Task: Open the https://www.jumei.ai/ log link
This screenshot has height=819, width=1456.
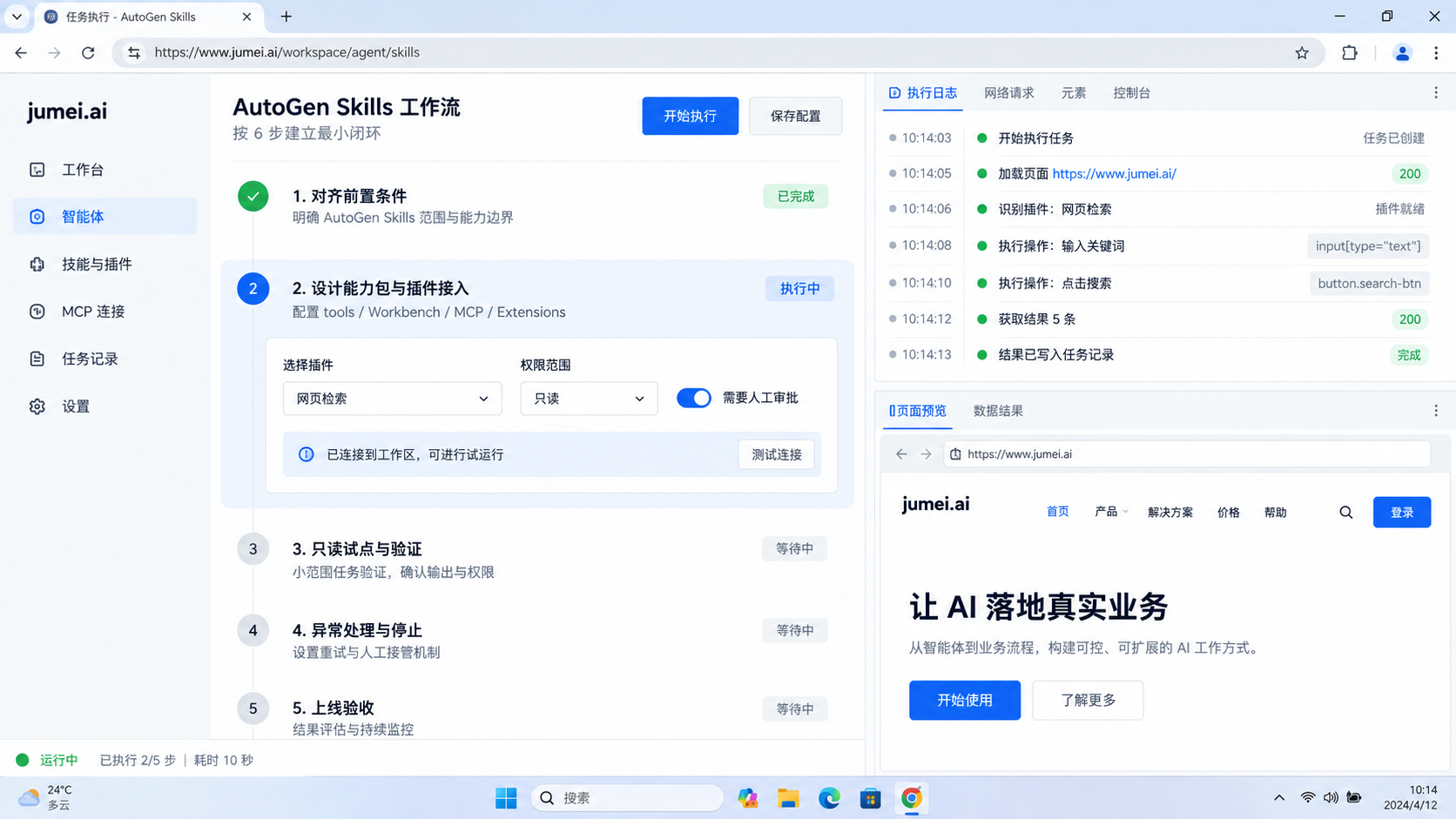Action: click(1114, 174)
